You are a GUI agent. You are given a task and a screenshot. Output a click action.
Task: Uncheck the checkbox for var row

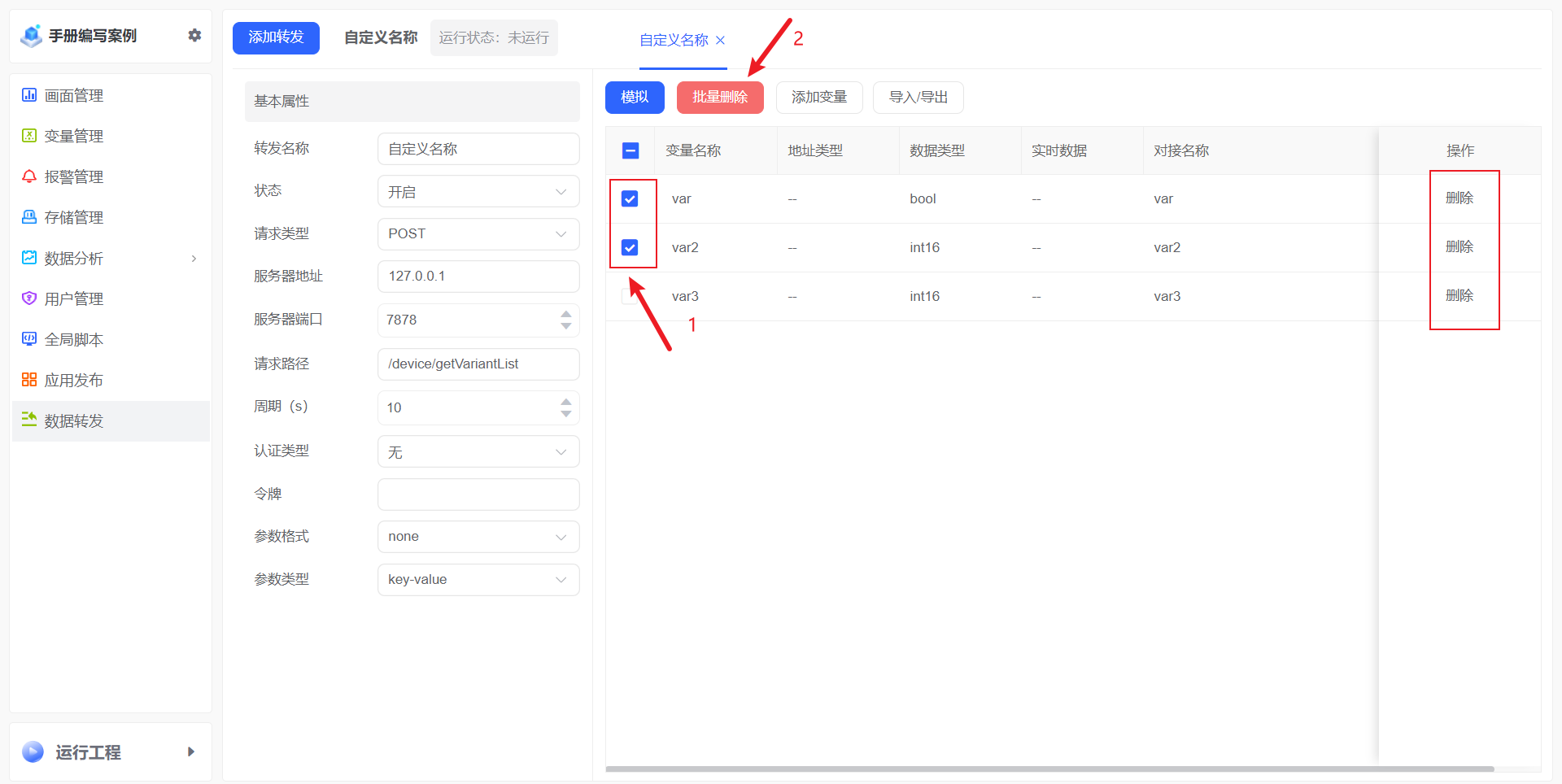[630, 198]
